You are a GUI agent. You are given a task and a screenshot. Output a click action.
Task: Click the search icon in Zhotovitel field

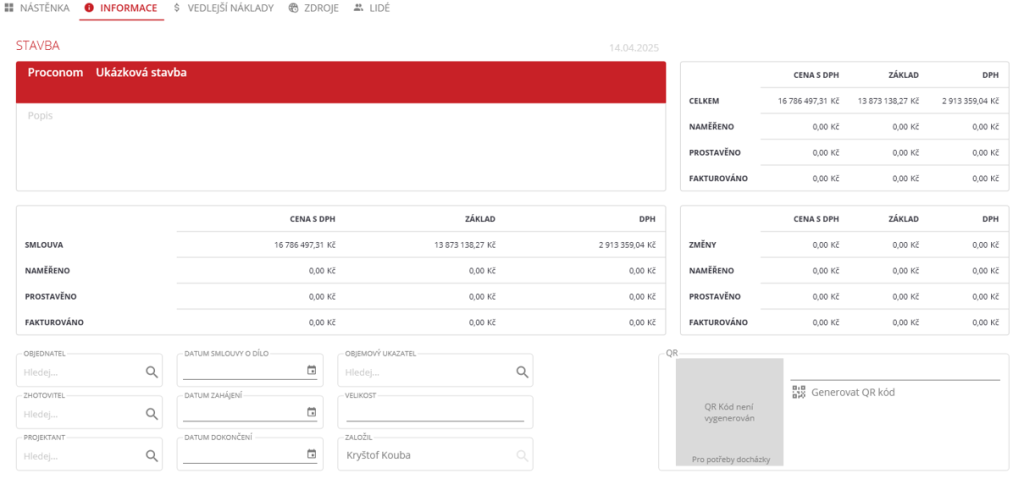tap(152, 413)
